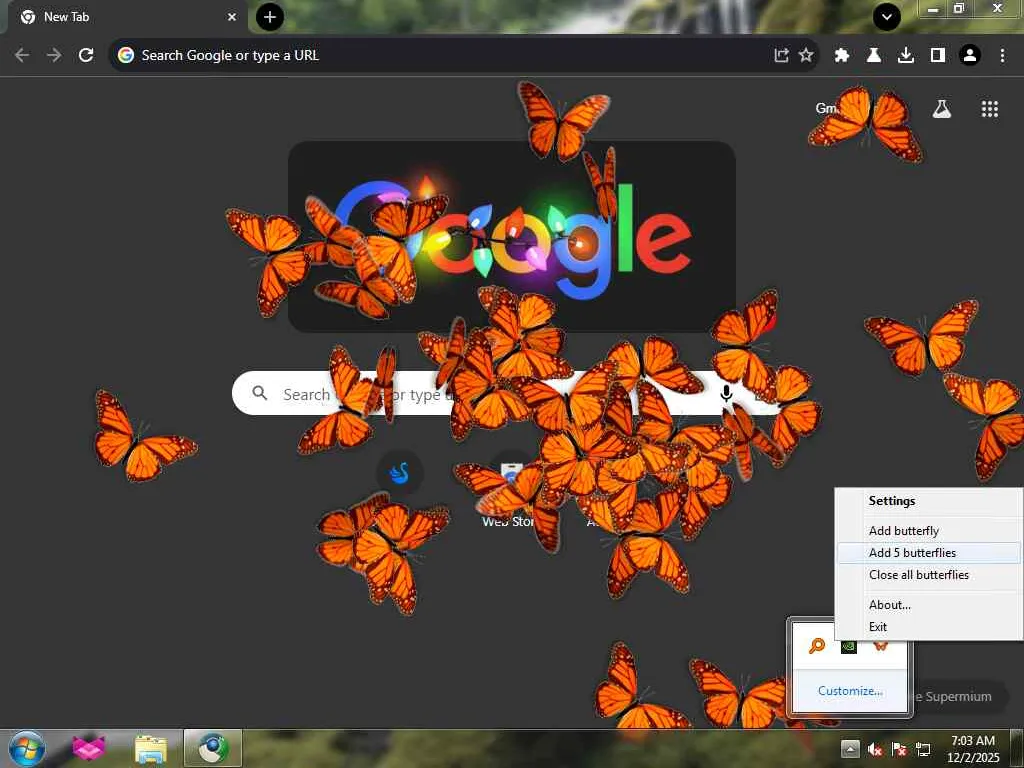The image size is (1024, 768).
Task: Toggle the browser side panel icon
Action: [x=938, y=56]
